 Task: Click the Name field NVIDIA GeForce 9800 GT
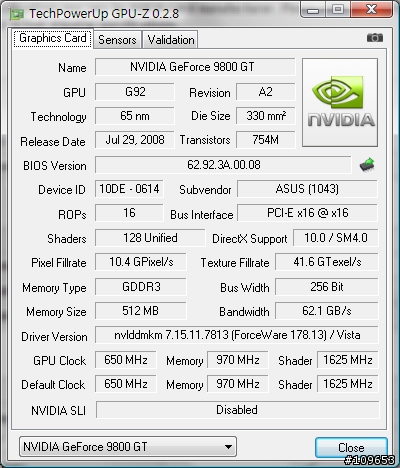click(195, 67)
